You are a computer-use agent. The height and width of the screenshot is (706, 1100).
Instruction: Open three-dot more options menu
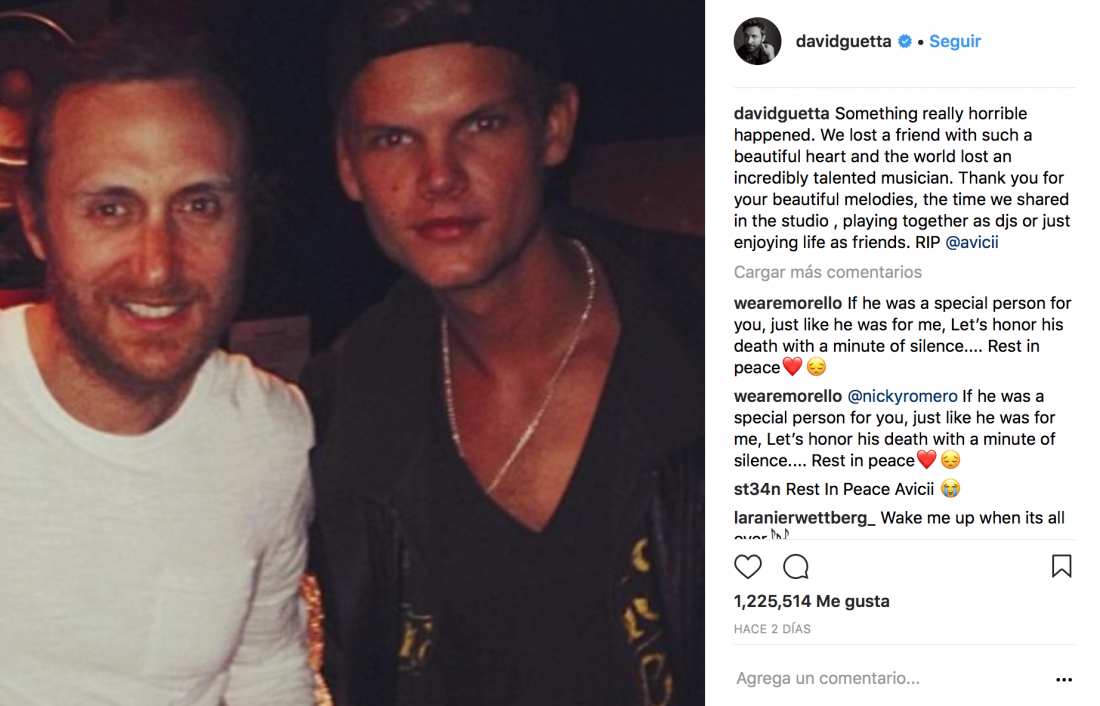click(1064, 679)
